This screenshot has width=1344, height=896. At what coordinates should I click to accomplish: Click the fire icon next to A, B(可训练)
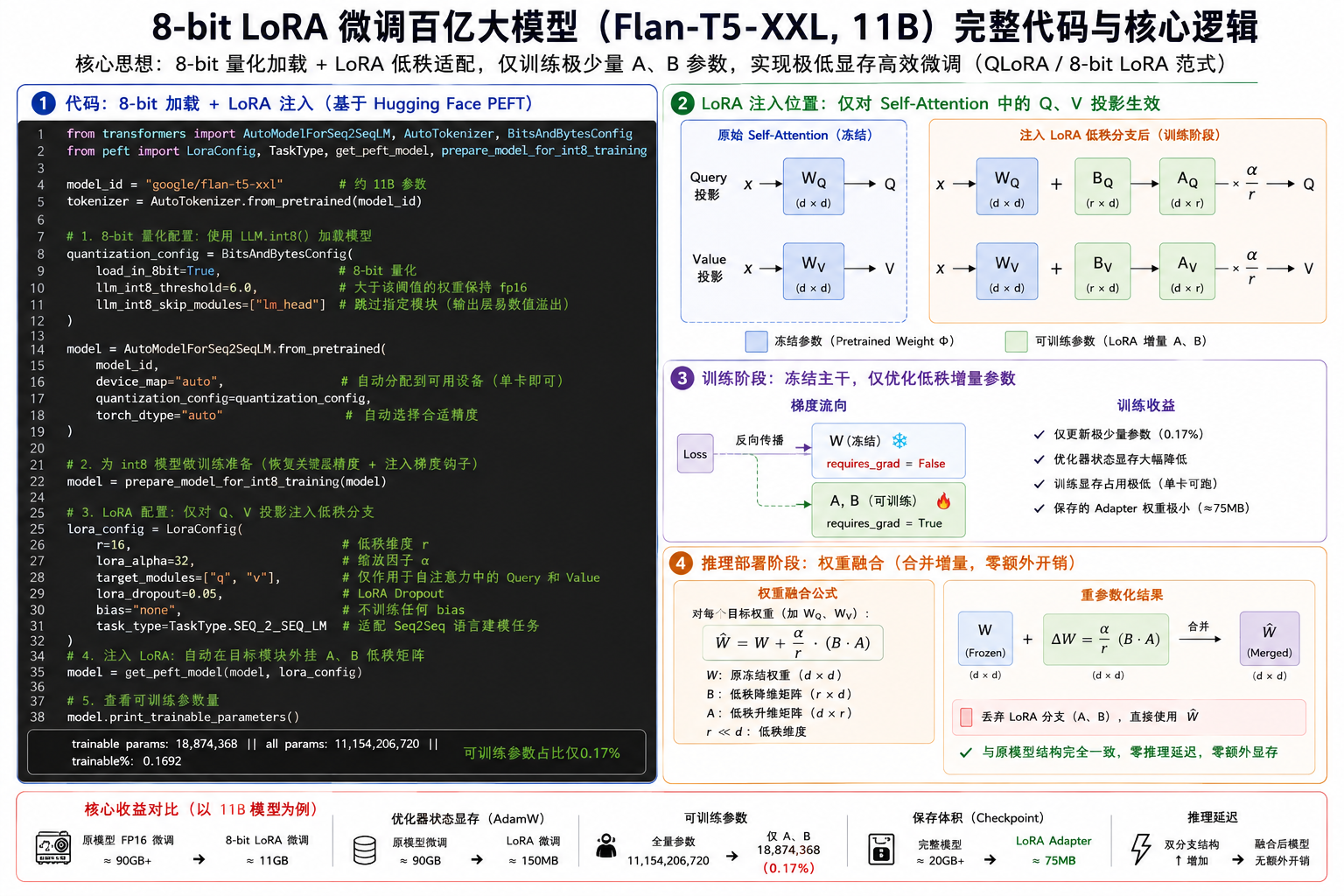pos(943,500)
